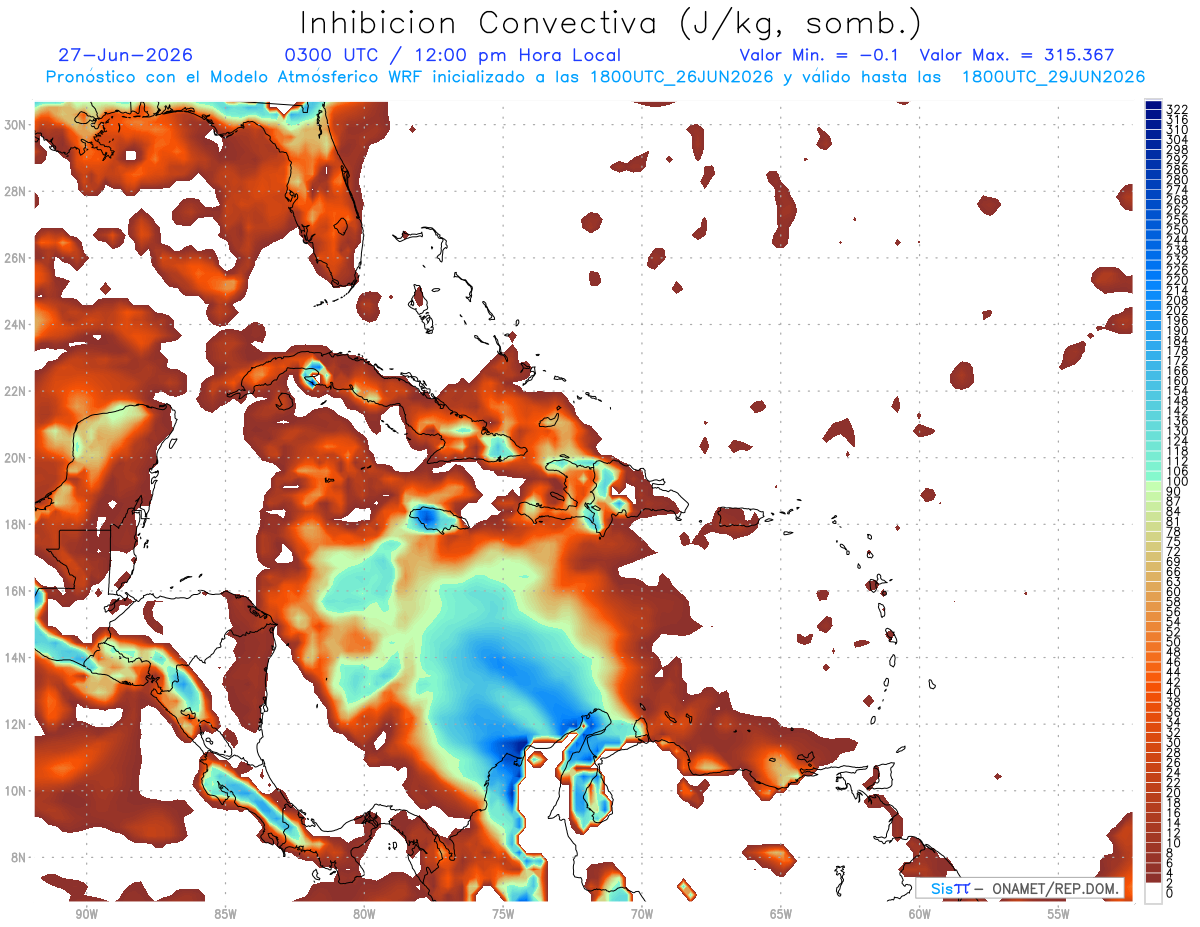
Task: Click the 70W longitude label
Action: coord(642,914)
